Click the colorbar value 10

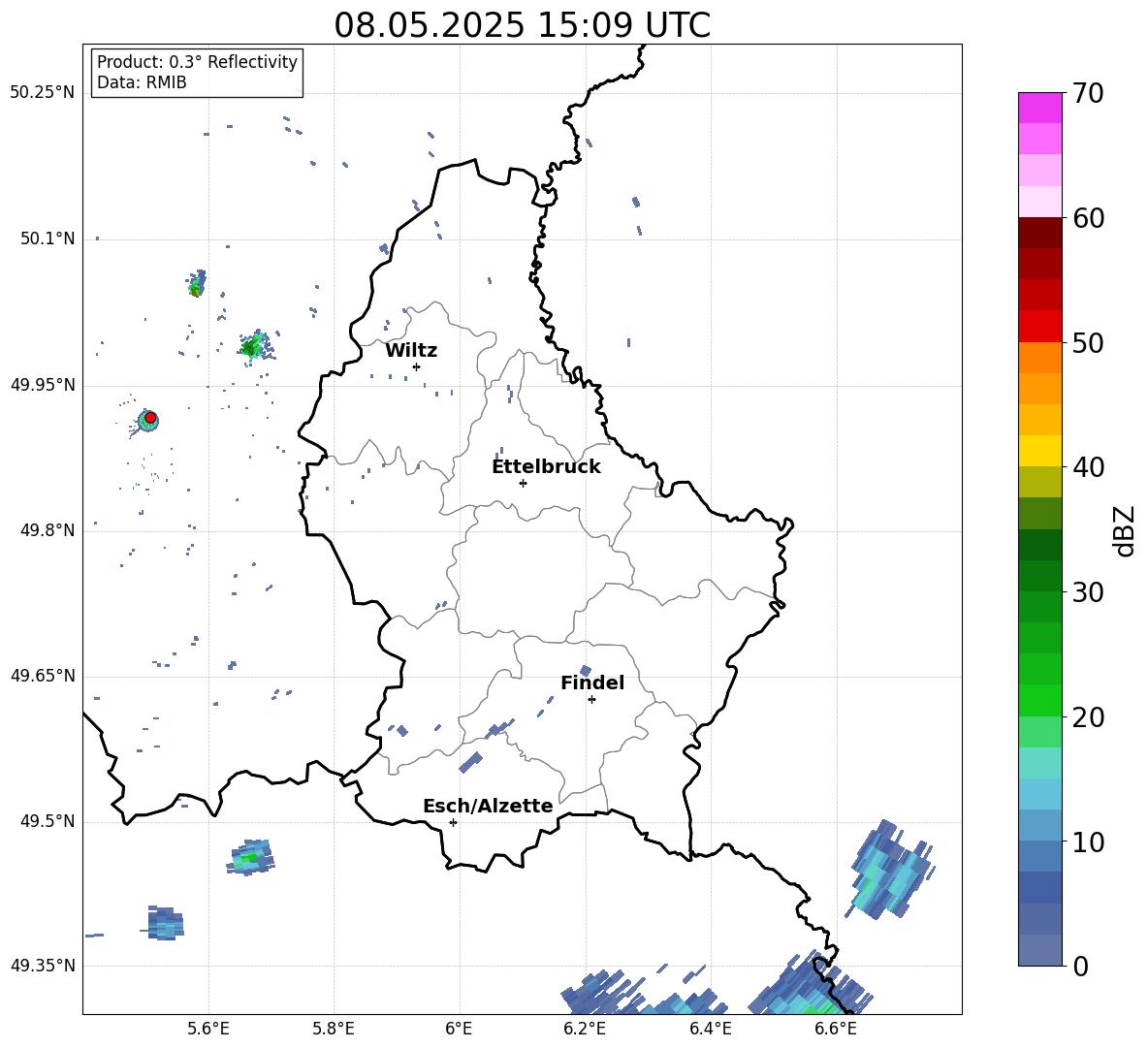click(x=1088, y=842)
